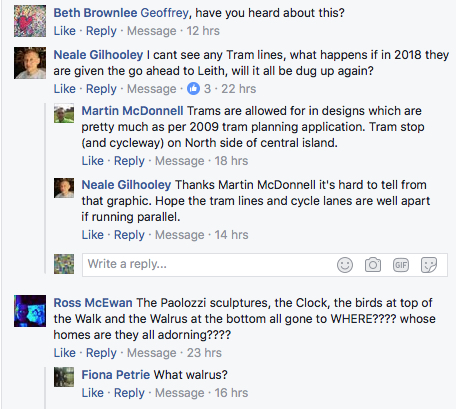Reply to Neale Gilhooley's tram lines comment
The height and width of the screenshot is (409, 456).
pos(101,89)
